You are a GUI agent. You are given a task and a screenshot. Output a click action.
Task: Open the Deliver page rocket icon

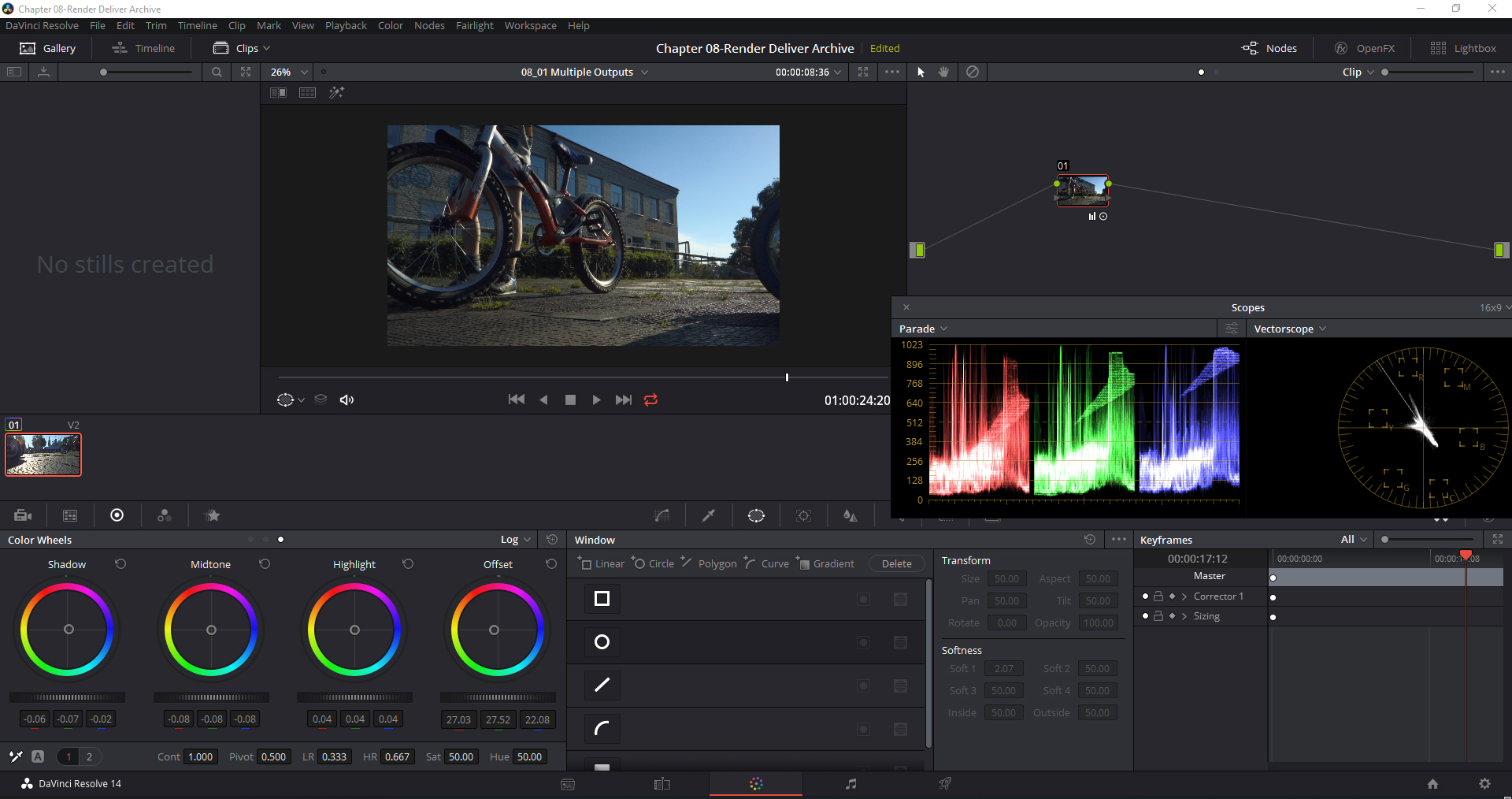(945, 783)
